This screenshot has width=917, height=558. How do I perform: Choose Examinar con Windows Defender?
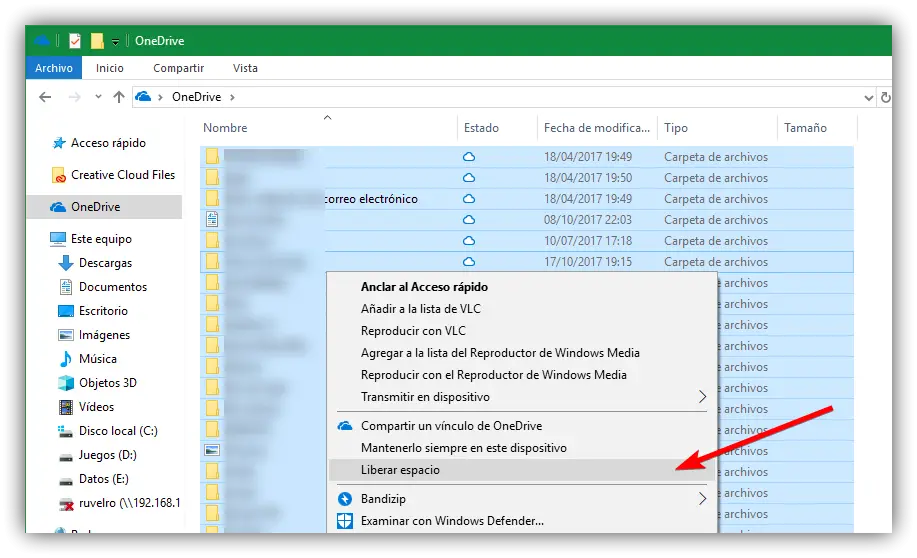[522, 521]
